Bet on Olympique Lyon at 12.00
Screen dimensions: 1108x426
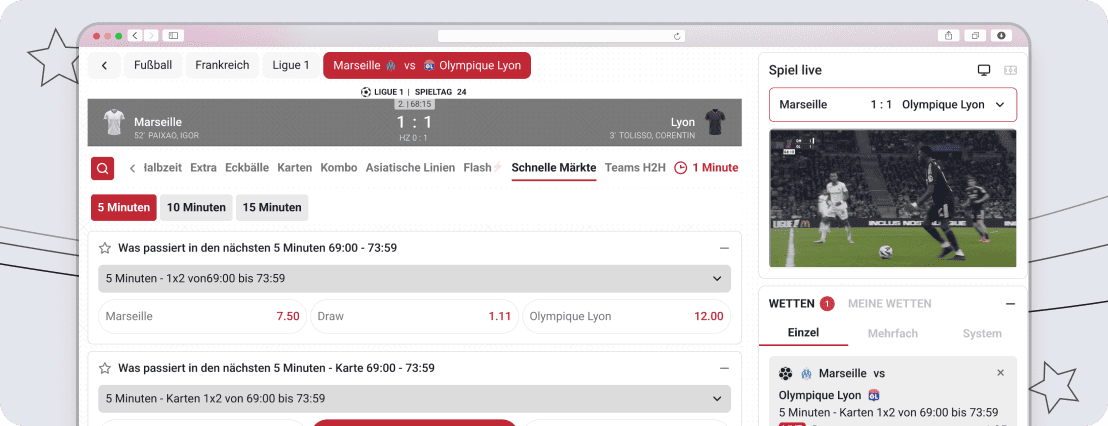pyautogui.click(x=626, y=316)
